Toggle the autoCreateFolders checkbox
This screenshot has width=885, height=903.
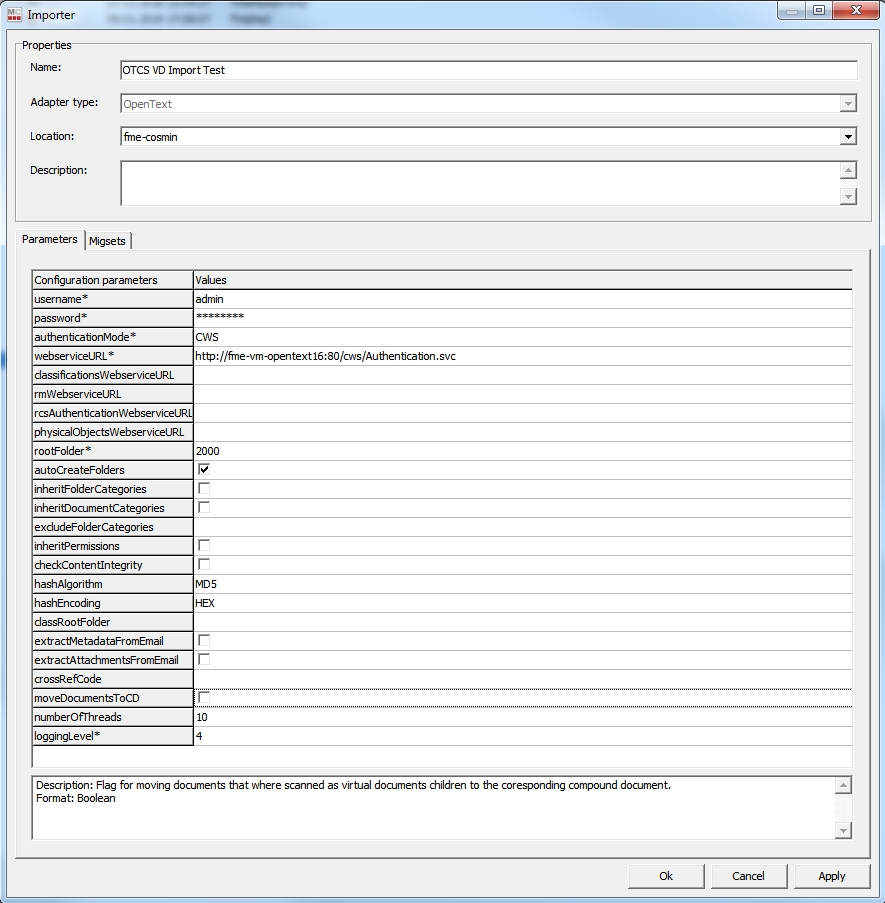pos(204,470)
